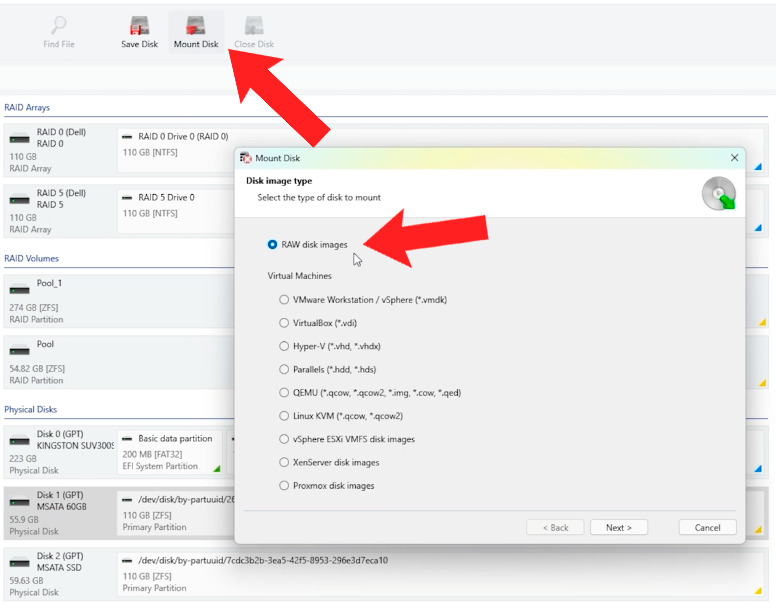776x615 pixels.
Task: Select RAW disk images radio option
Action: point(272,244)
